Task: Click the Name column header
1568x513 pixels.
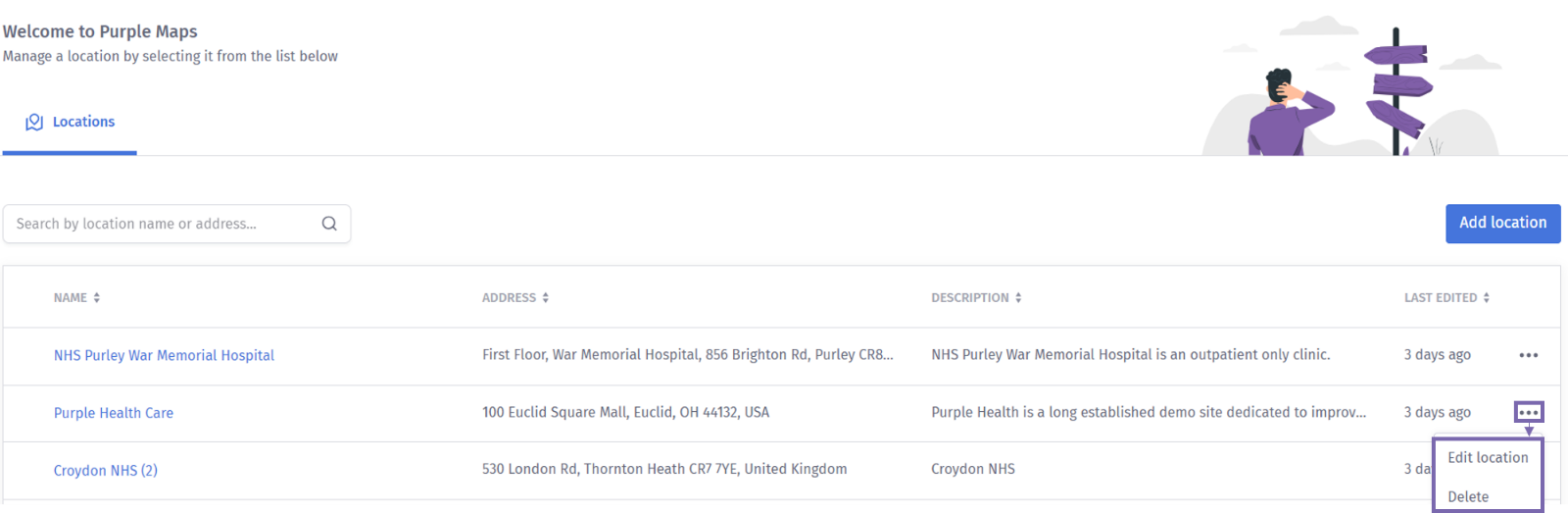Action: click(71, 297)
